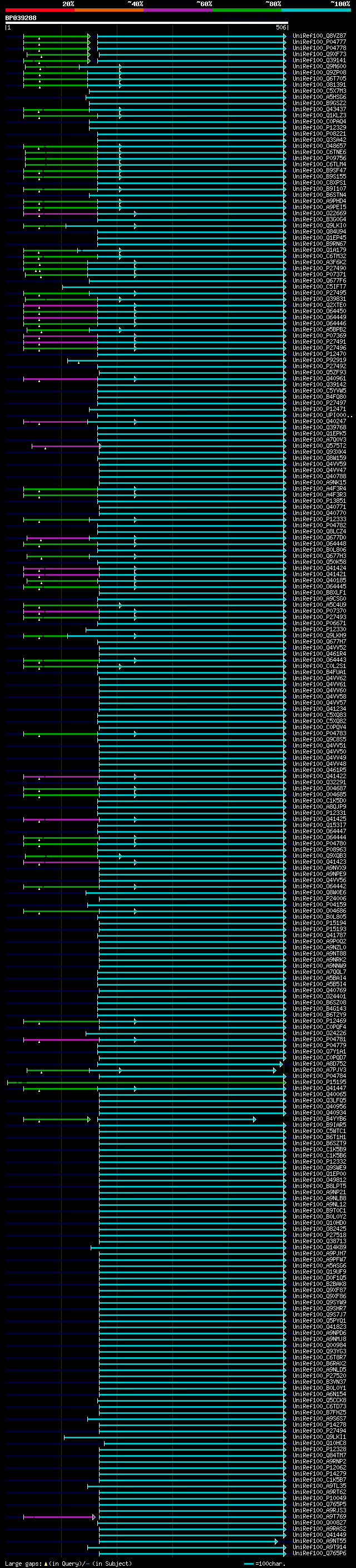Select label UniRef100_P24006
The width and height of the screenshot is (356, 1568).
[x=319, y=898]
